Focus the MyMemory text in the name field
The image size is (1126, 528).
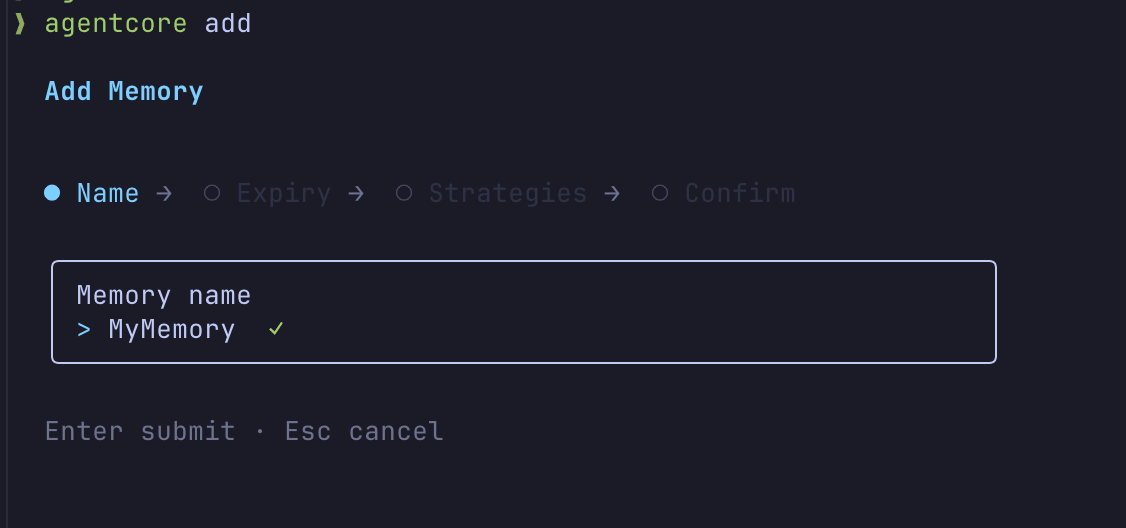click(x=172, y=329)
